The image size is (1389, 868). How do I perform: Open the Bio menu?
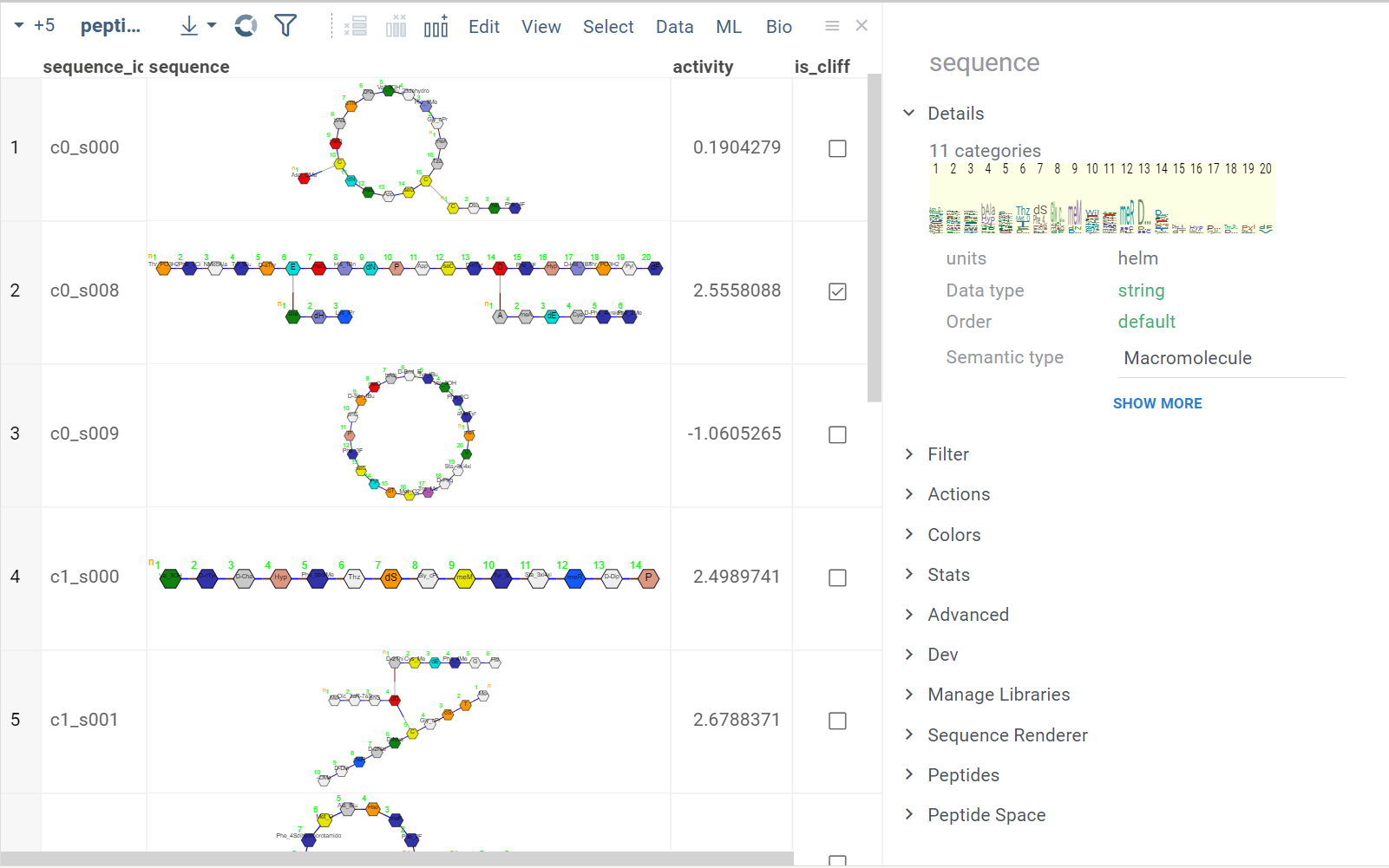[x=778, y=27]
